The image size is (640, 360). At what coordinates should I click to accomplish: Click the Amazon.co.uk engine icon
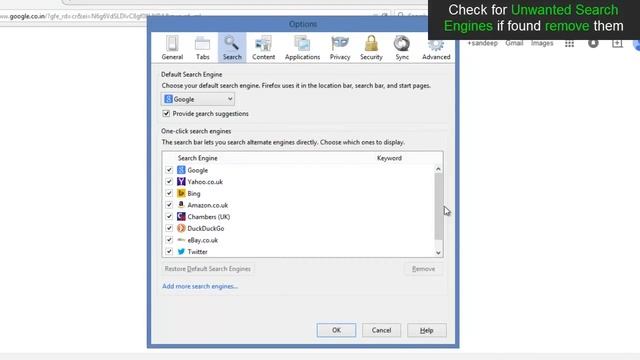[181, 205]
